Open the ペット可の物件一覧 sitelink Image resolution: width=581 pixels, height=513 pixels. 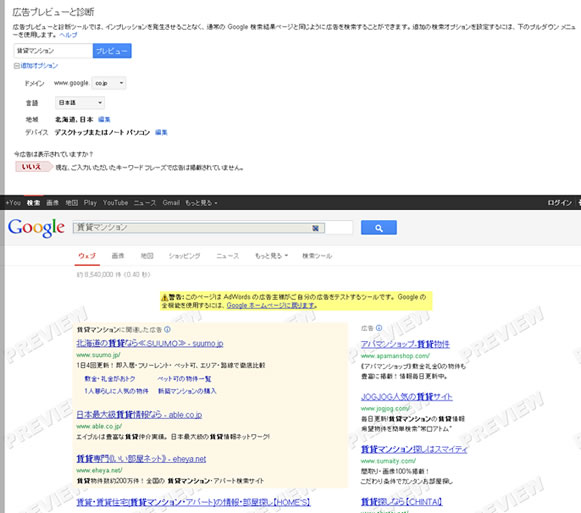pos(184,379)
